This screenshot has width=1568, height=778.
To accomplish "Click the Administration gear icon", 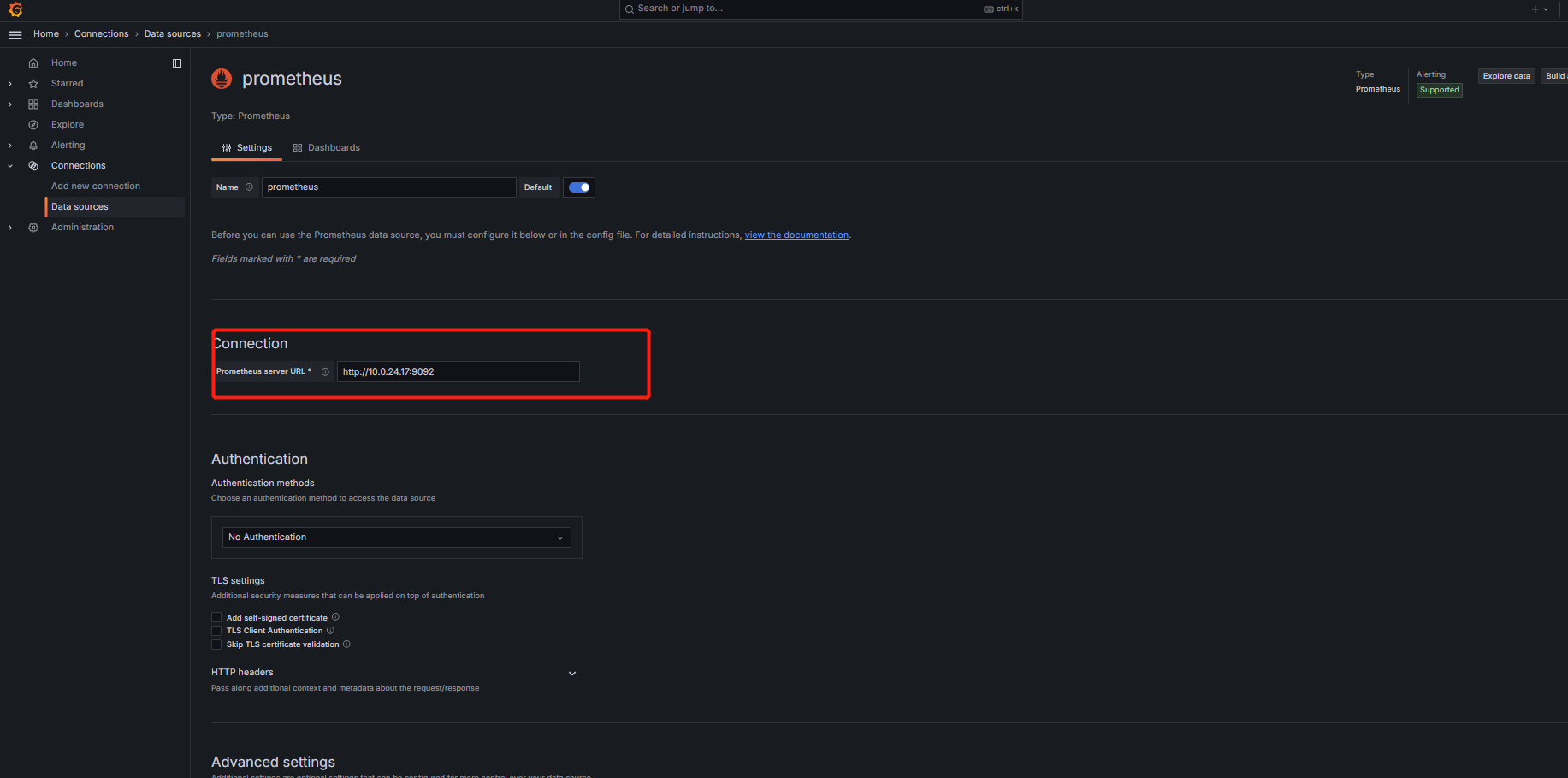I will click(33, 228).
